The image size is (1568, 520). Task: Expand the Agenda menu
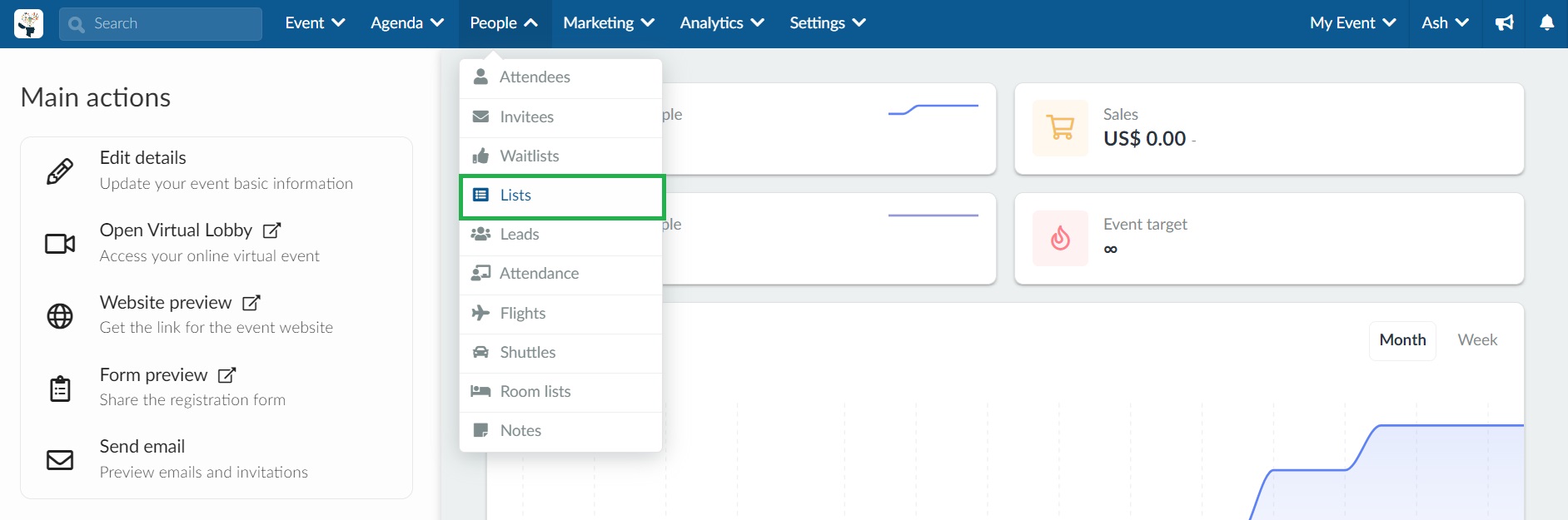click(x=407, y=23)
